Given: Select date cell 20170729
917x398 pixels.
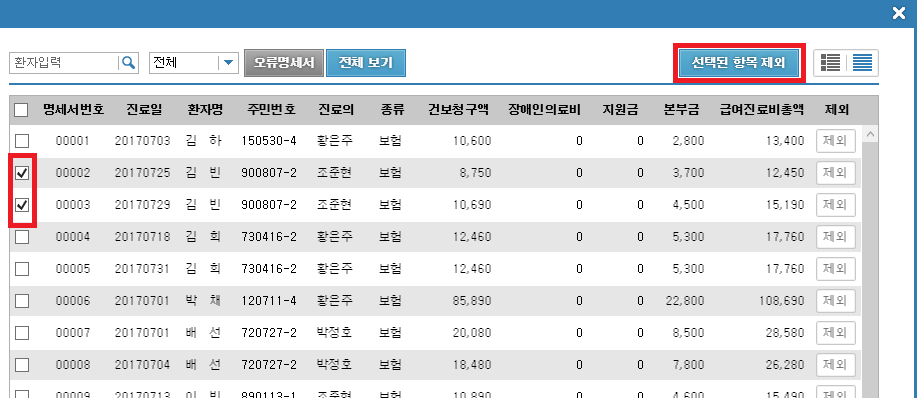Looking at the screenshot, I should pos(143,205).
